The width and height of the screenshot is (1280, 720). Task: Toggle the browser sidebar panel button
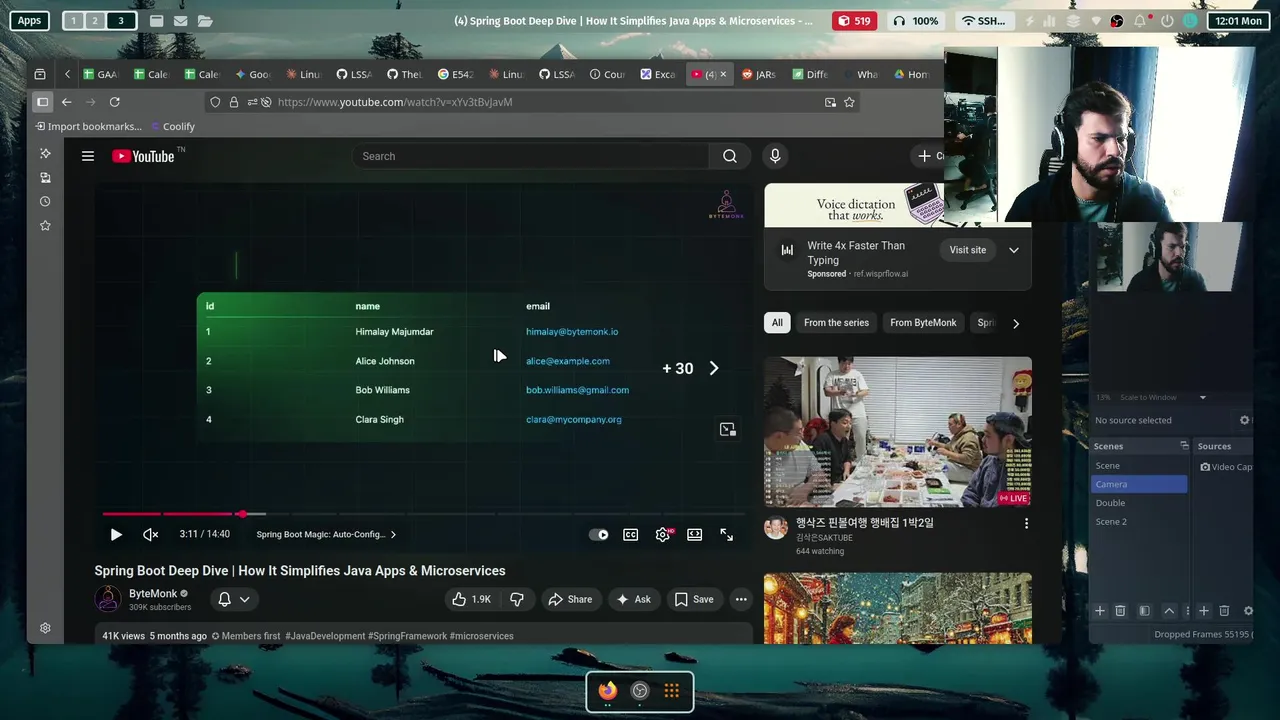coord(43,102)
